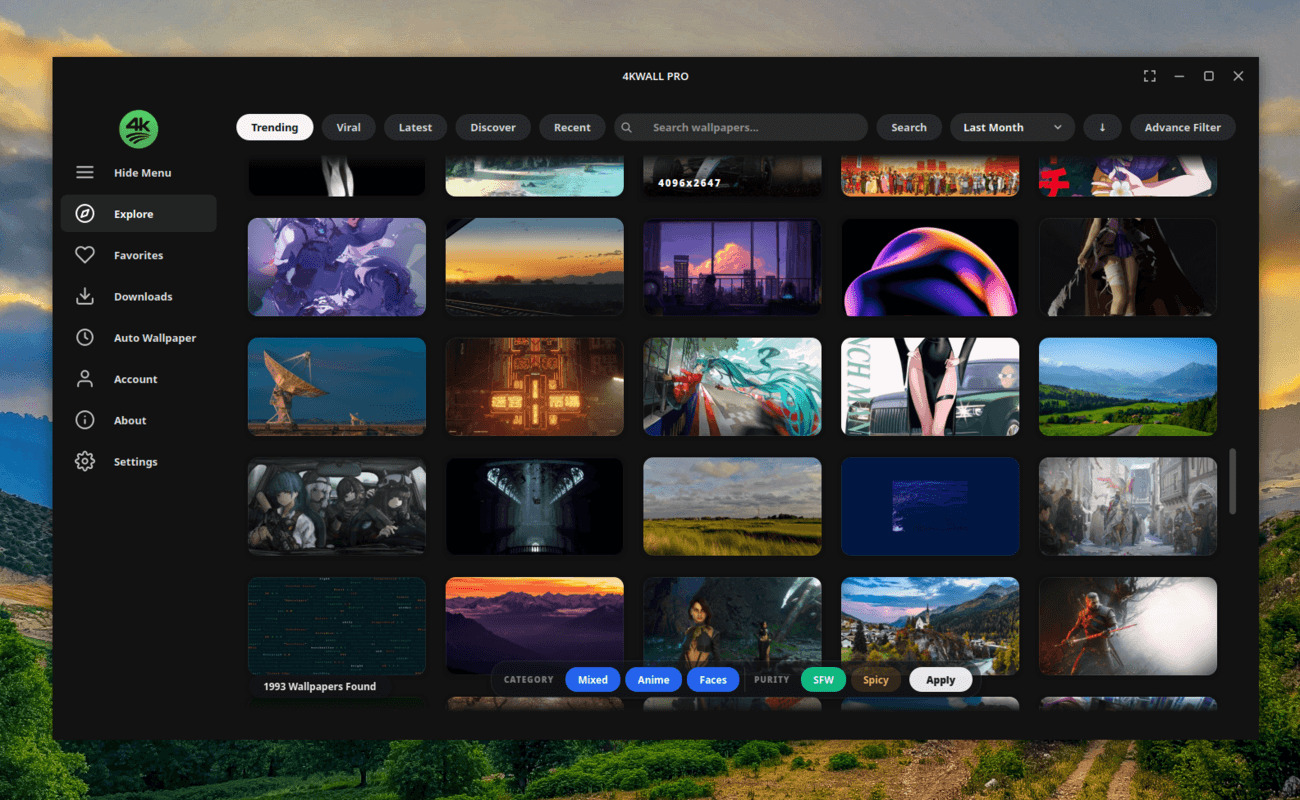Click the green 4K app logo

138,128
